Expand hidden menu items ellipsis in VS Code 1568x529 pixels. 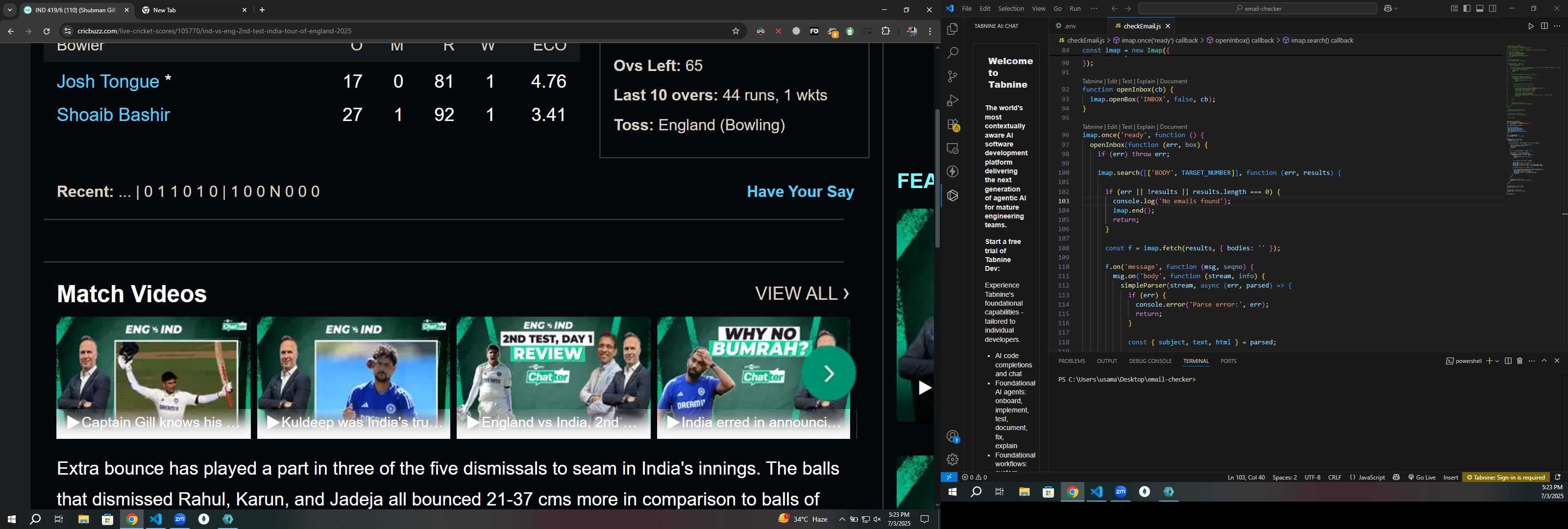1094,8
